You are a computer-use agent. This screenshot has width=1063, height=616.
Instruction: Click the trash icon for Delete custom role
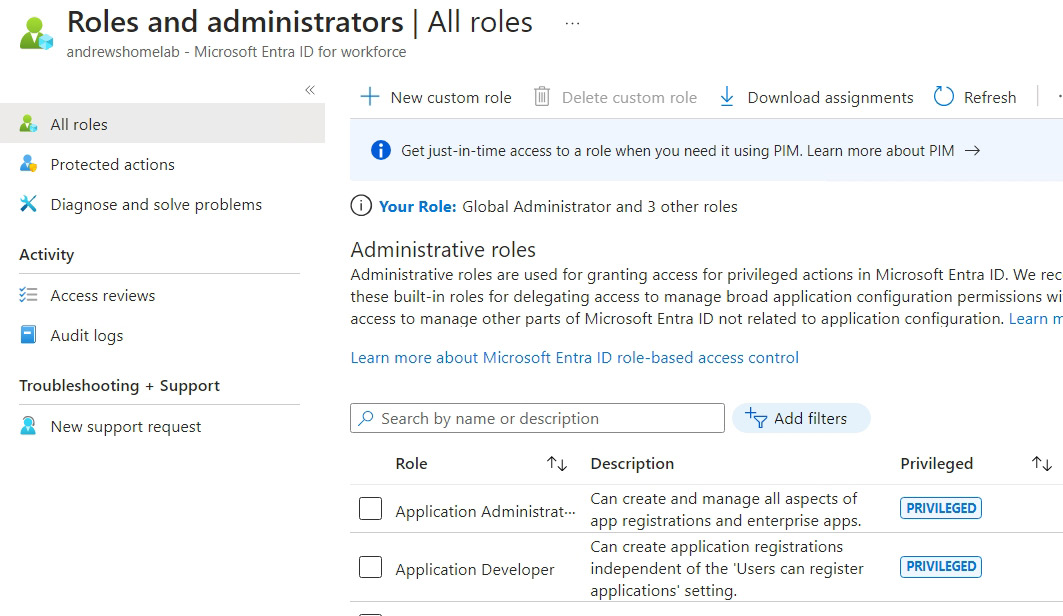pos(541,97)
